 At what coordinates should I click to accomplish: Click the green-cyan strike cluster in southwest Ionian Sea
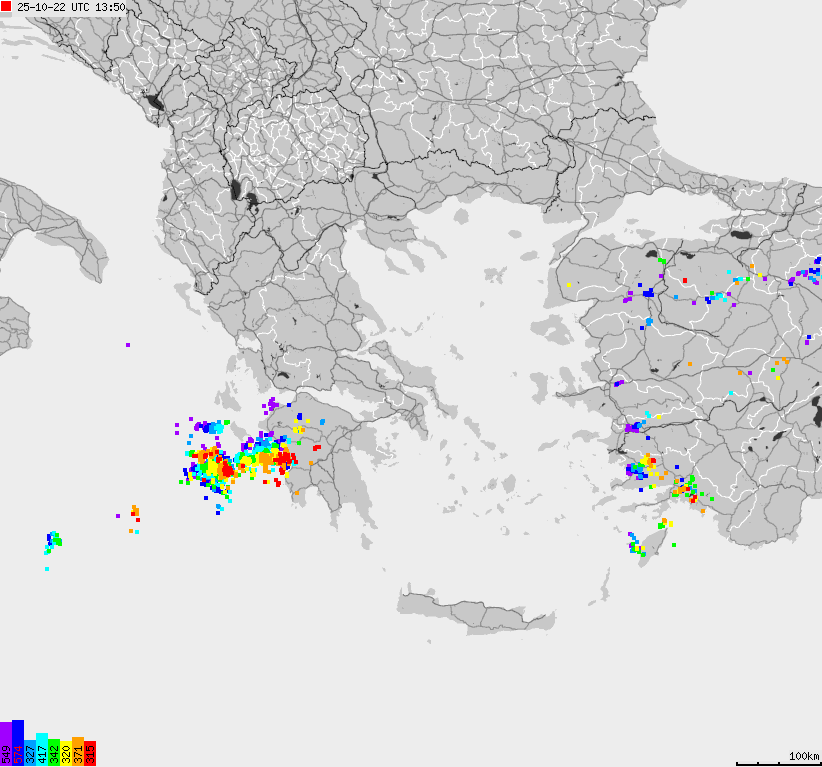[52, 540]
